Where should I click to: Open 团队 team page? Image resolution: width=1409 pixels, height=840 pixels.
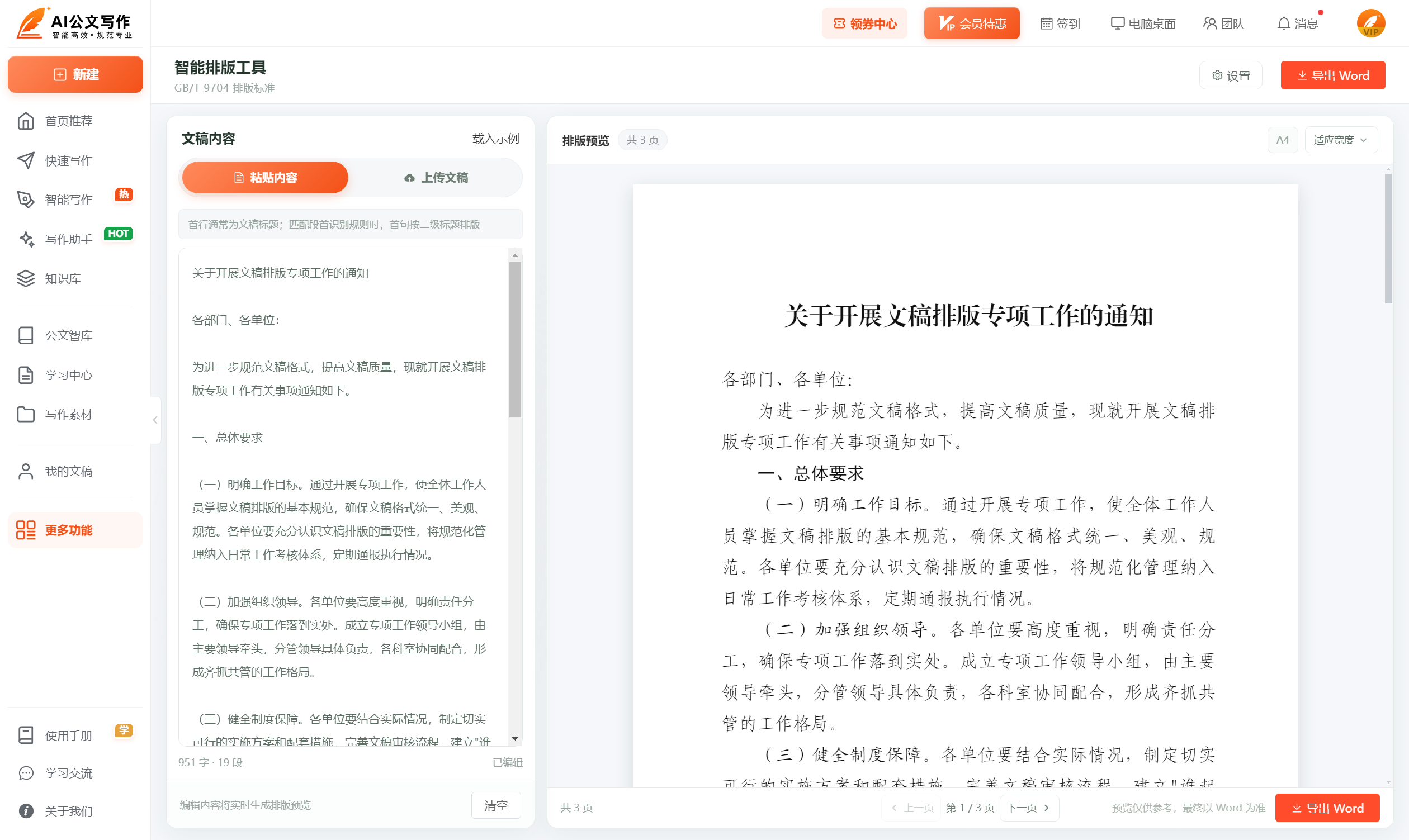point(1224,24)
